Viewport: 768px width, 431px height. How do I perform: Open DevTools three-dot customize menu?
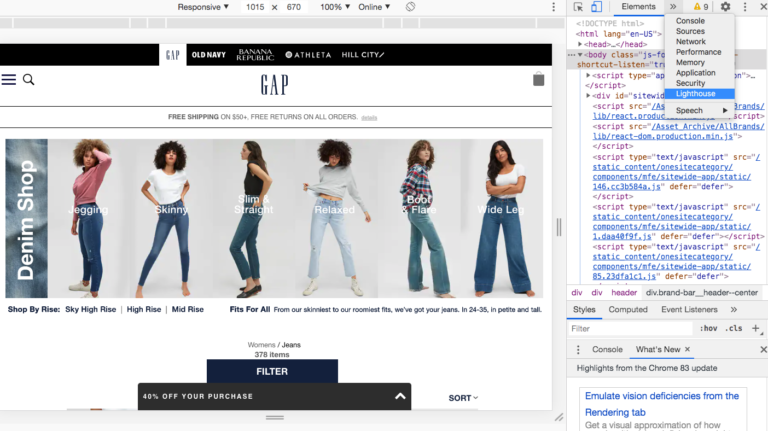[x=745, y=7]
